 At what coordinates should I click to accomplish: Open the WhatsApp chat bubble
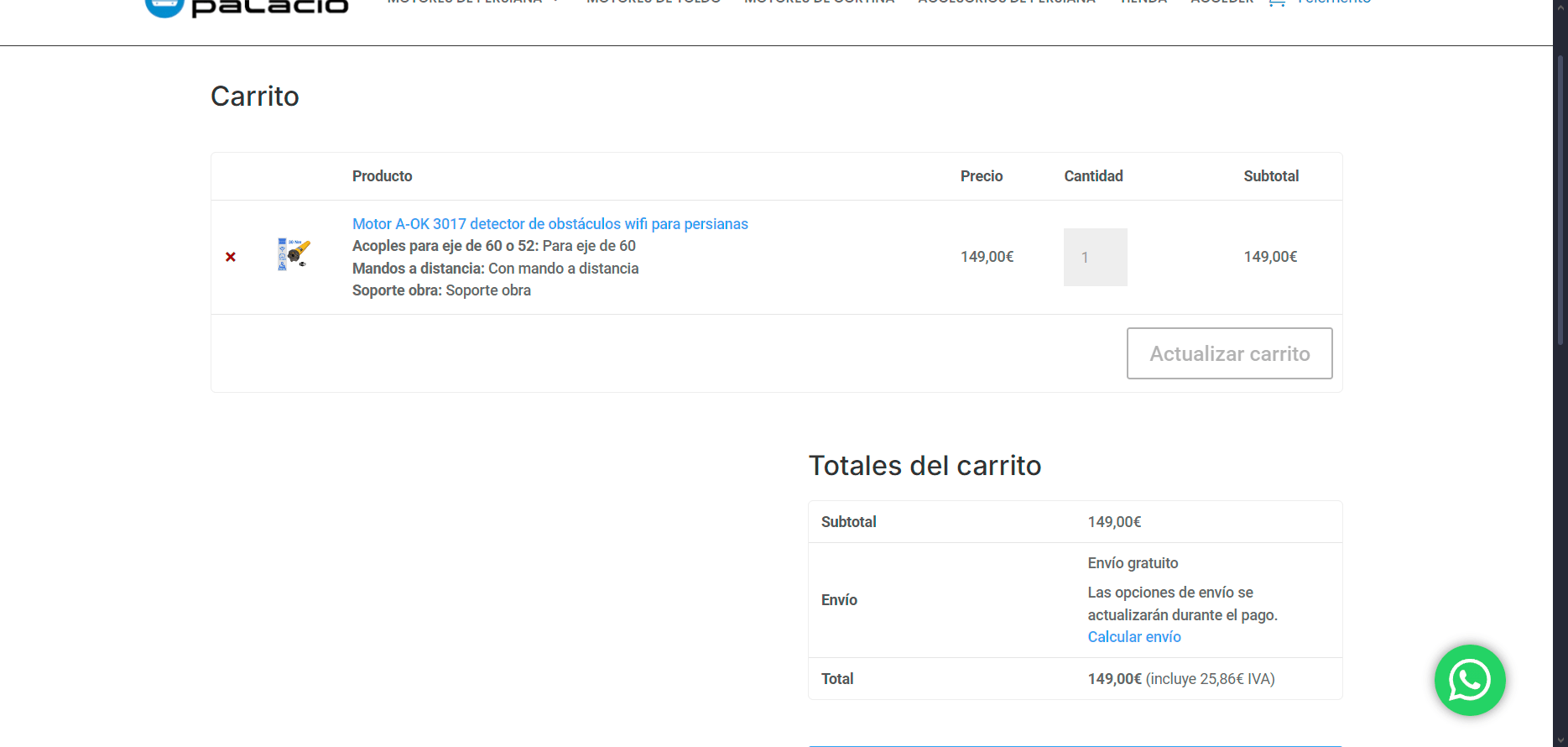coord(1470,680)
